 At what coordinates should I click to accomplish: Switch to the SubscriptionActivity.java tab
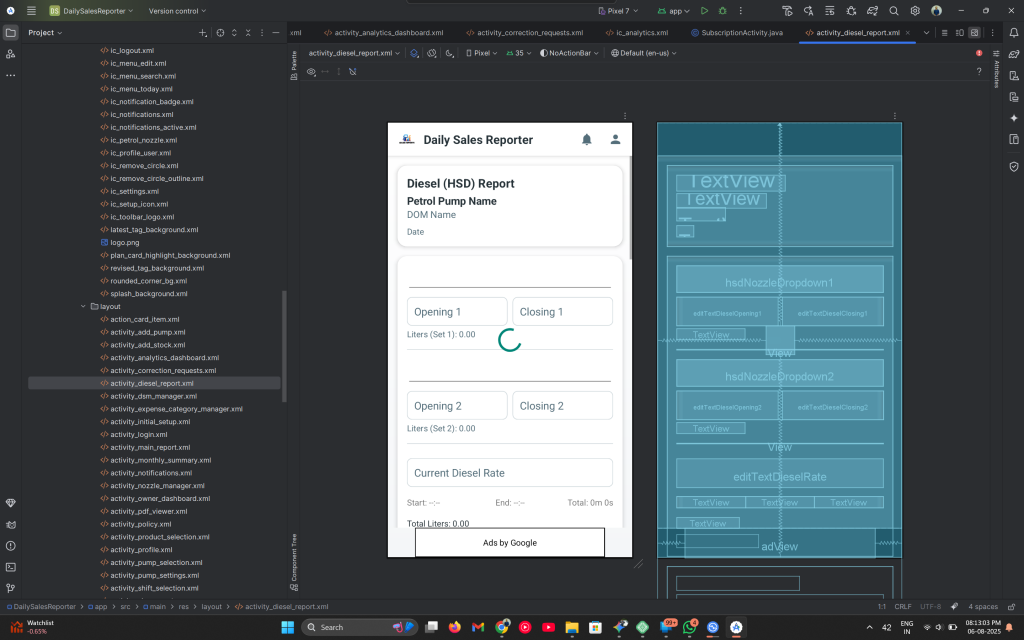pos(741,32)
